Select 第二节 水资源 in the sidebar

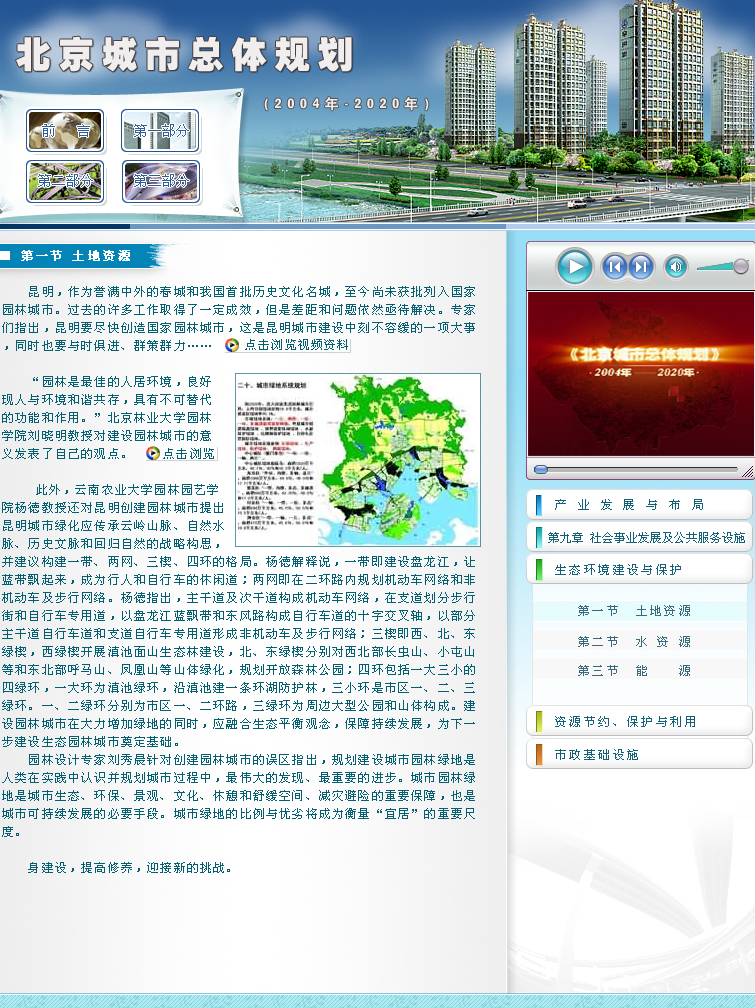[634, 641]
